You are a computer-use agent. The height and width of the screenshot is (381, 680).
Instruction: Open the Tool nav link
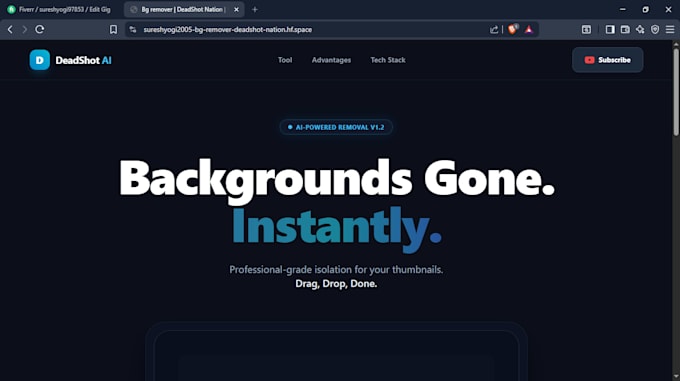coord(285,60)
